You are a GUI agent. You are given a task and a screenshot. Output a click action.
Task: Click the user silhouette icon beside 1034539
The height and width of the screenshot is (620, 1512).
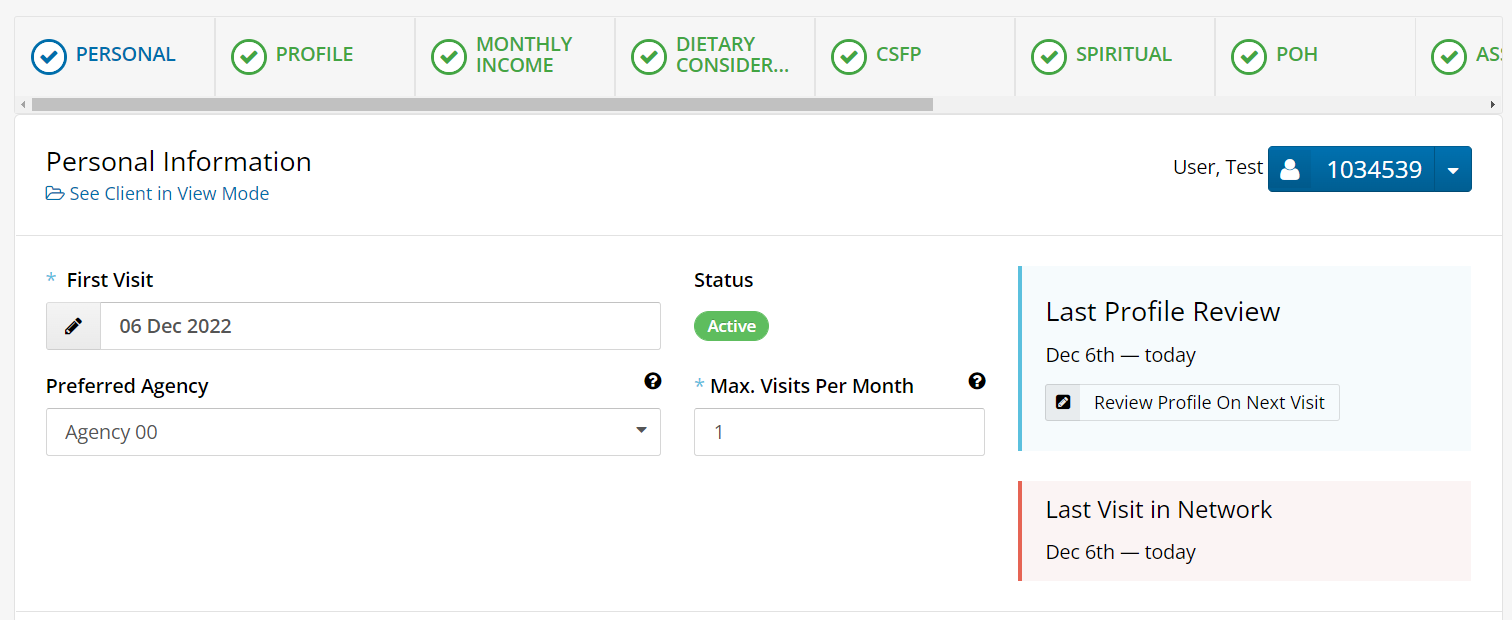(x=1290, y=170)
